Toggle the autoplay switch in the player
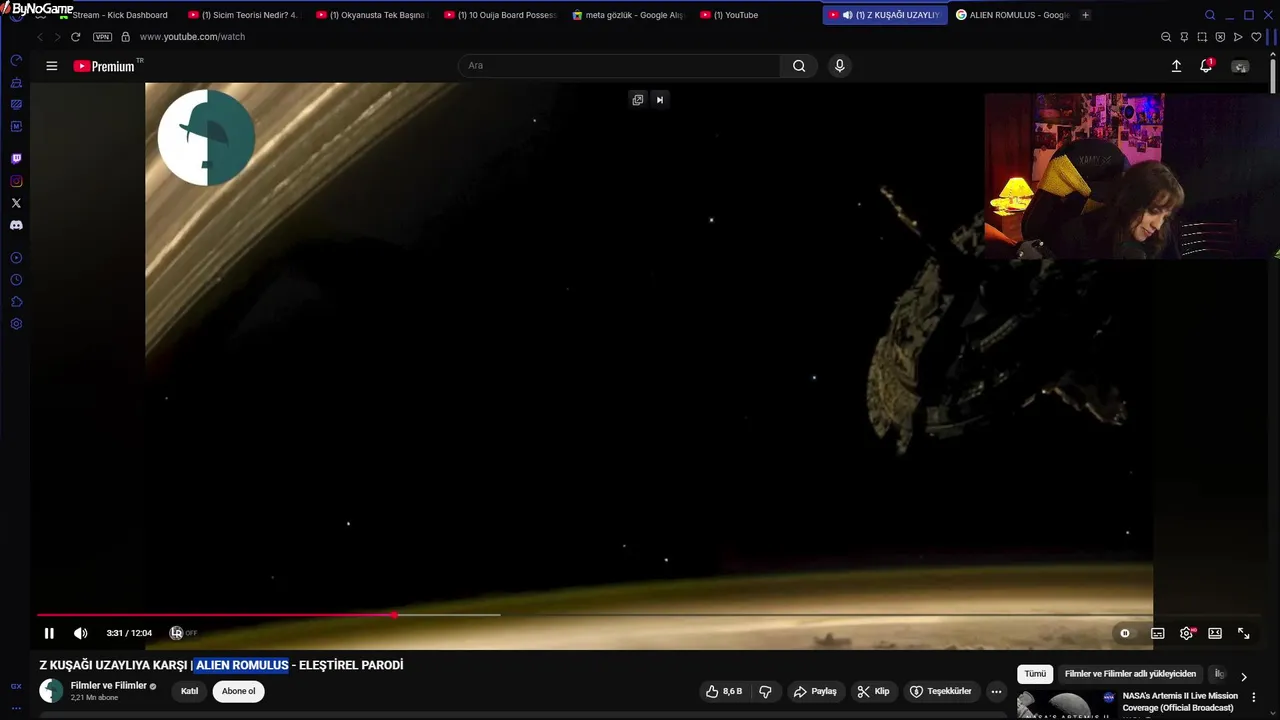Screen dimensions: 1280x720 point(1126,633)
